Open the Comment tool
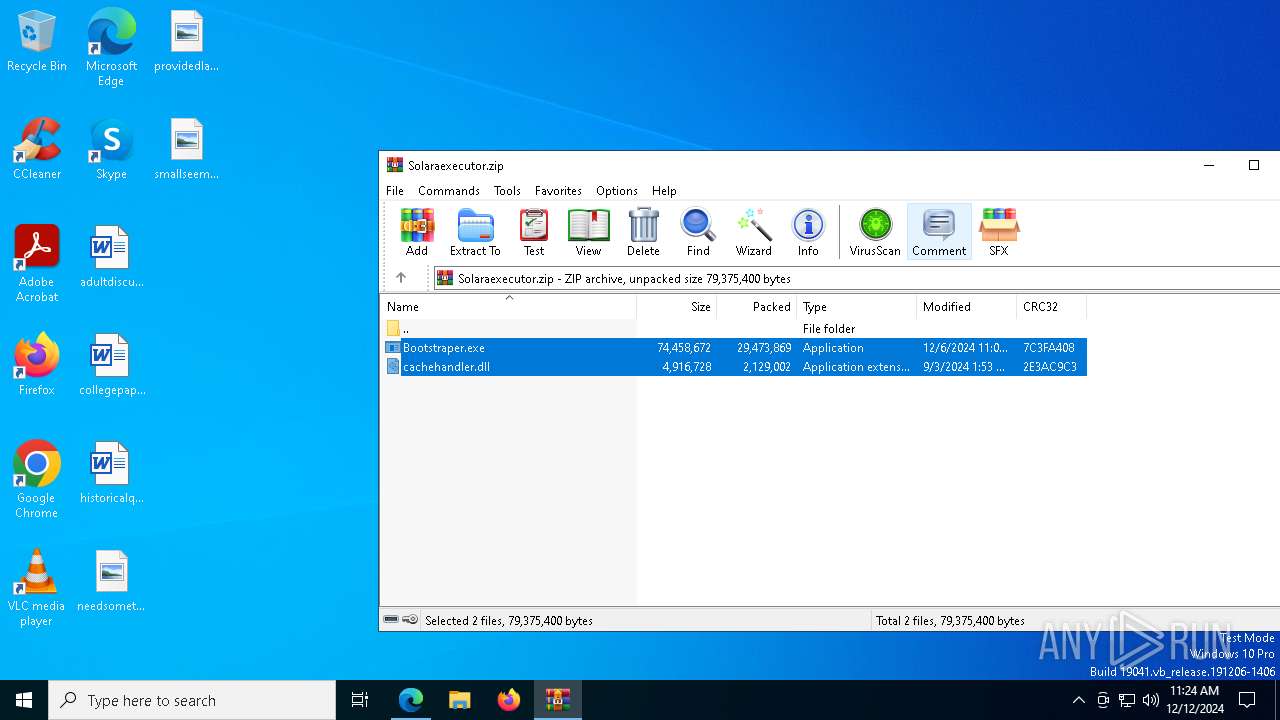This screenshot has height=720, width=1280. (x=939, y=232)
